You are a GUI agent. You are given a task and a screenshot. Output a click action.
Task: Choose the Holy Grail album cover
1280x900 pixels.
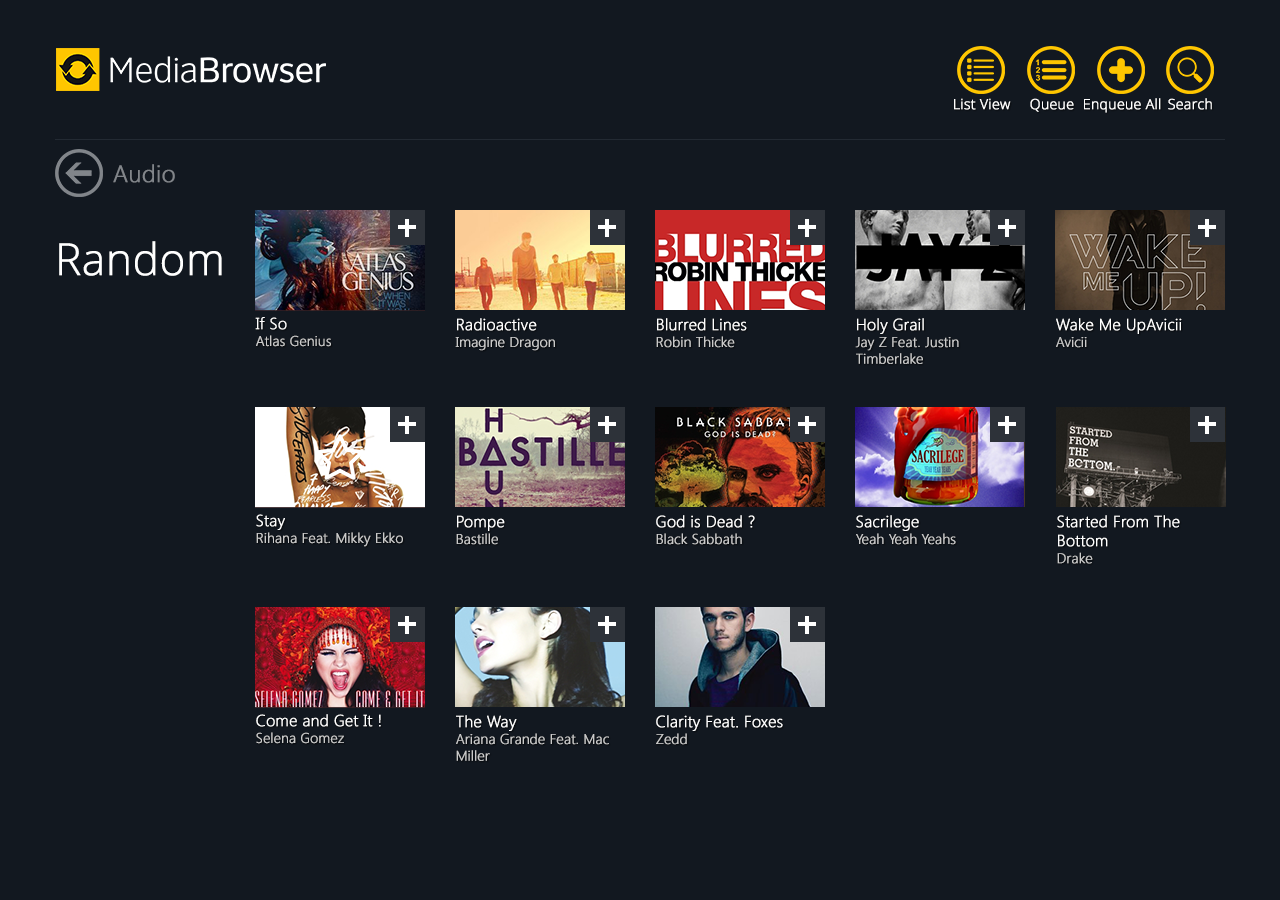pos(940,260)
